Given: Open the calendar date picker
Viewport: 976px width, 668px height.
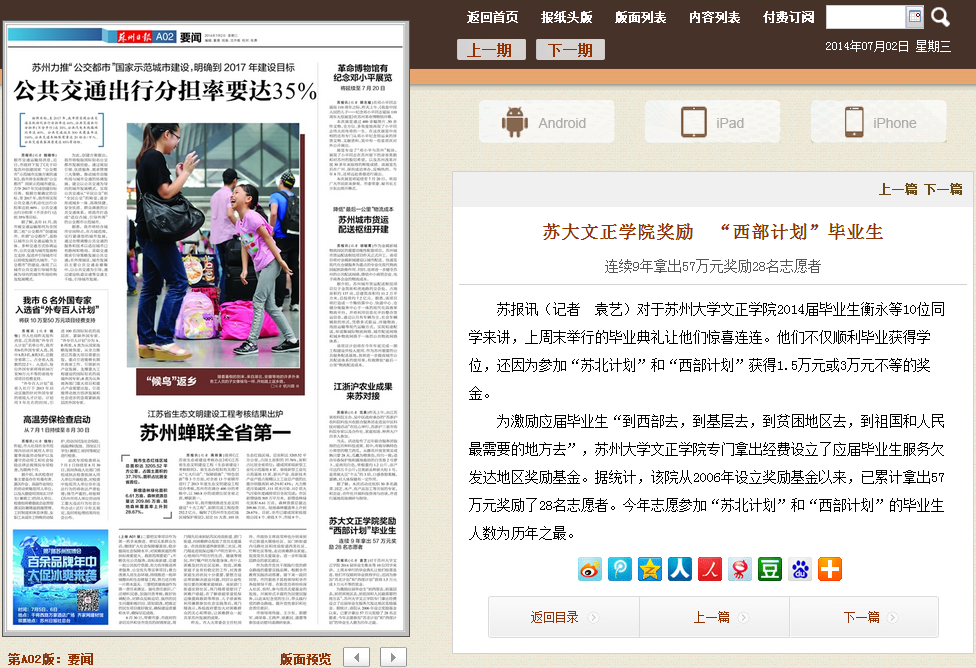Looking at the screenshot, I should point(914,17).
